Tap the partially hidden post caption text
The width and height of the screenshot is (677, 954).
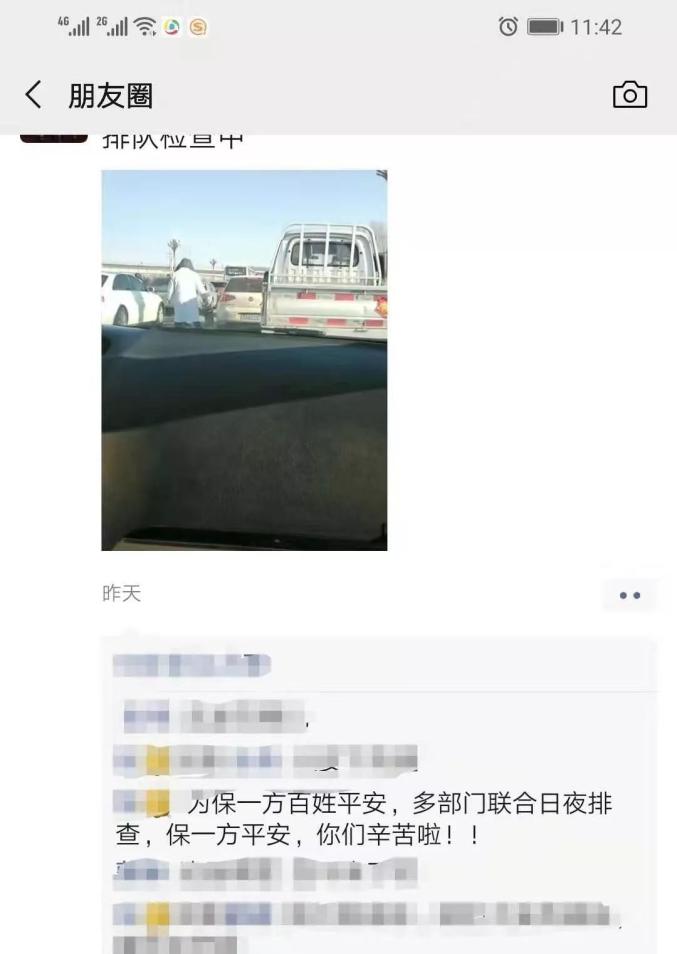point(172,141)
